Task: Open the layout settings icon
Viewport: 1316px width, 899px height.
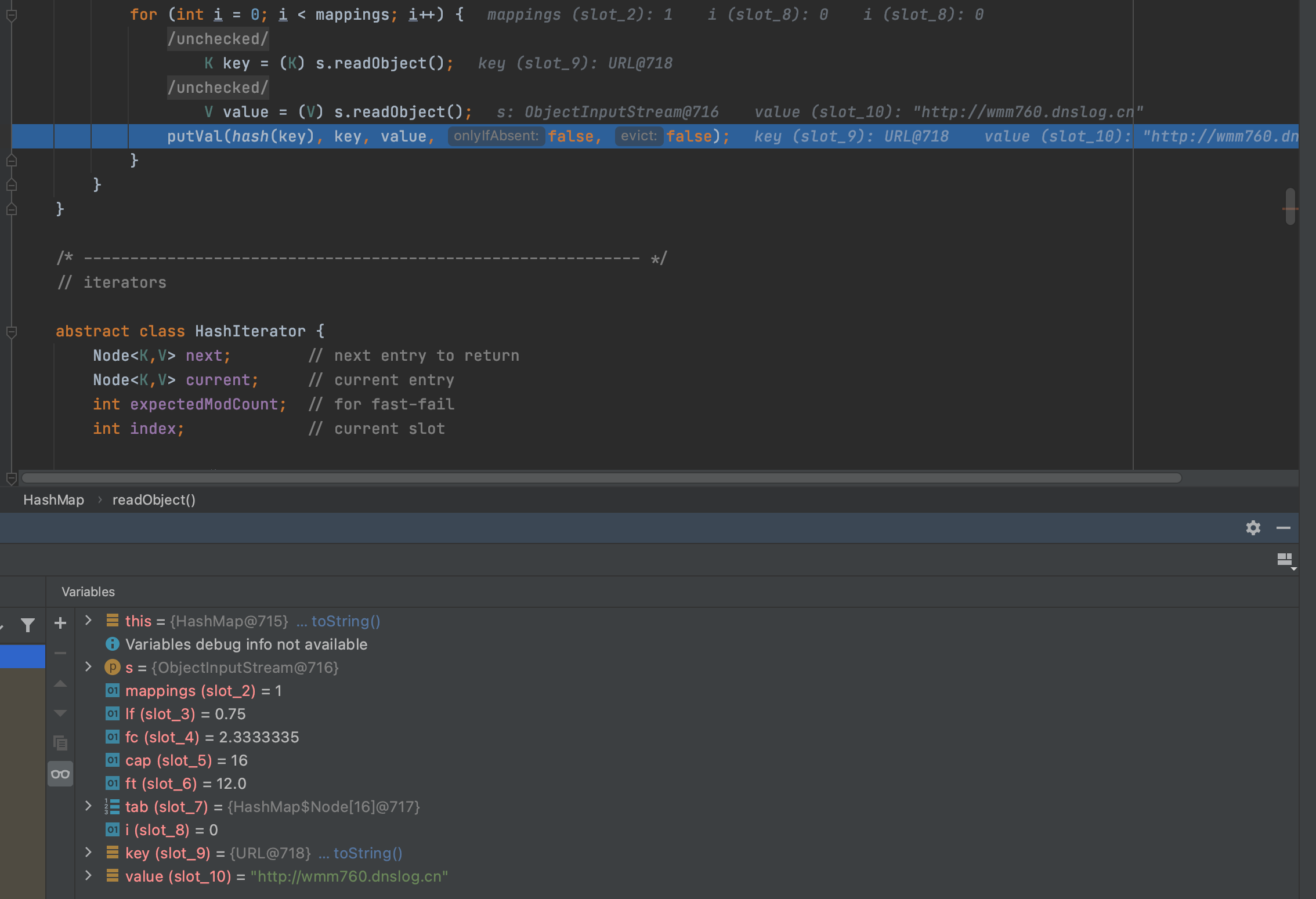Action: 1286,560
